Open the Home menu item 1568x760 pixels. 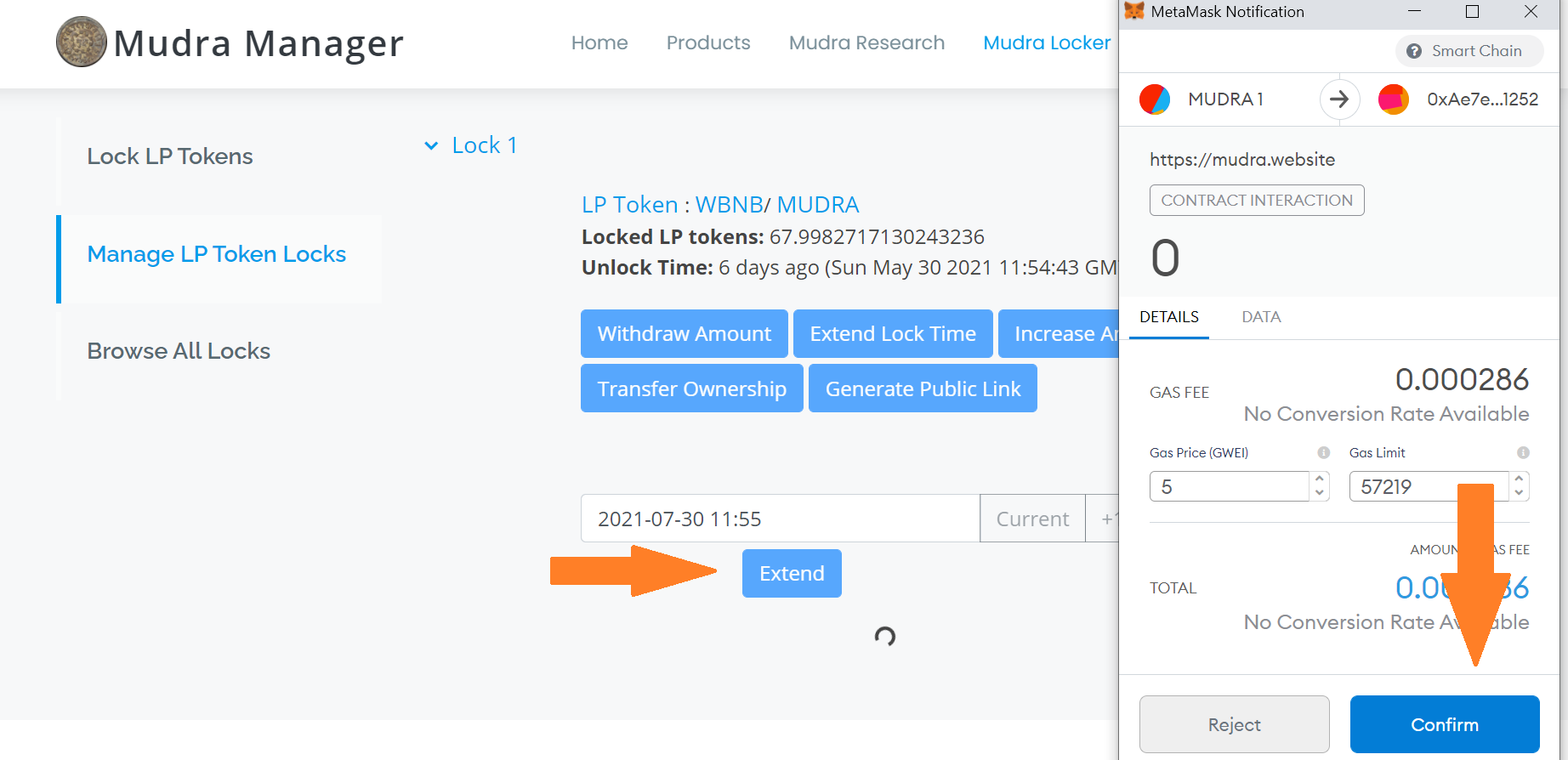point(599,43)
